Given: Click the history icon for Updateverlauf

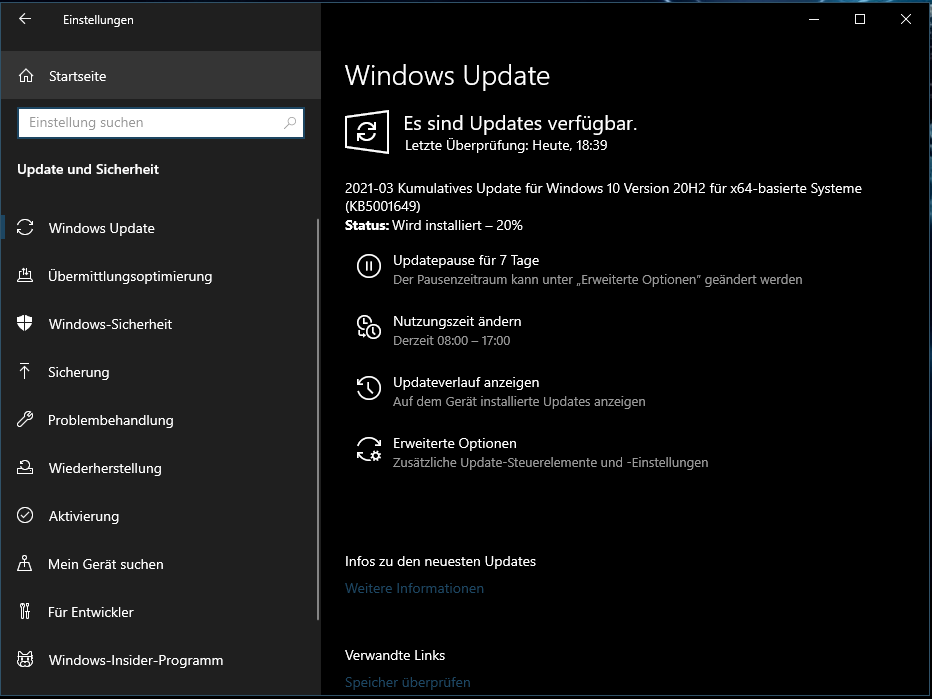Looking at the screenshot, I should tap(369, 388).
